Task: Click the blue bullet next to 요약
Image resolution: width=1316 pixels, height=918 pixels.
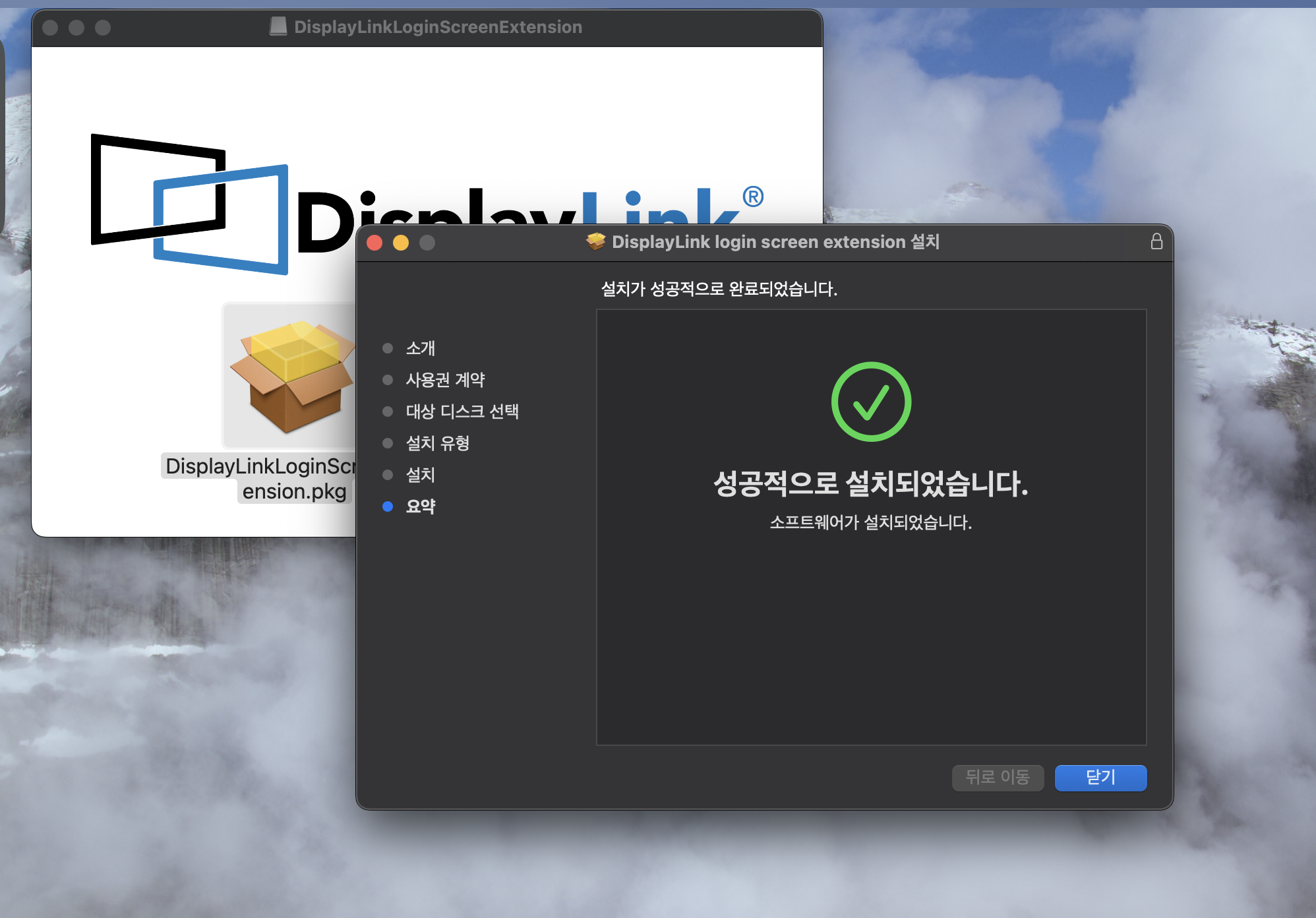Action: [388, 506]
